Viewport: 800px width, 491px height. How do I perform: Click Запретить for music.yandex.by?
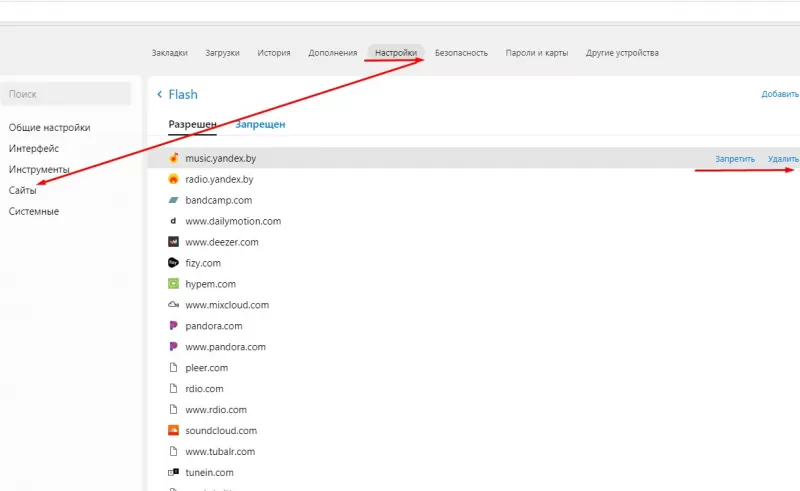735,159
